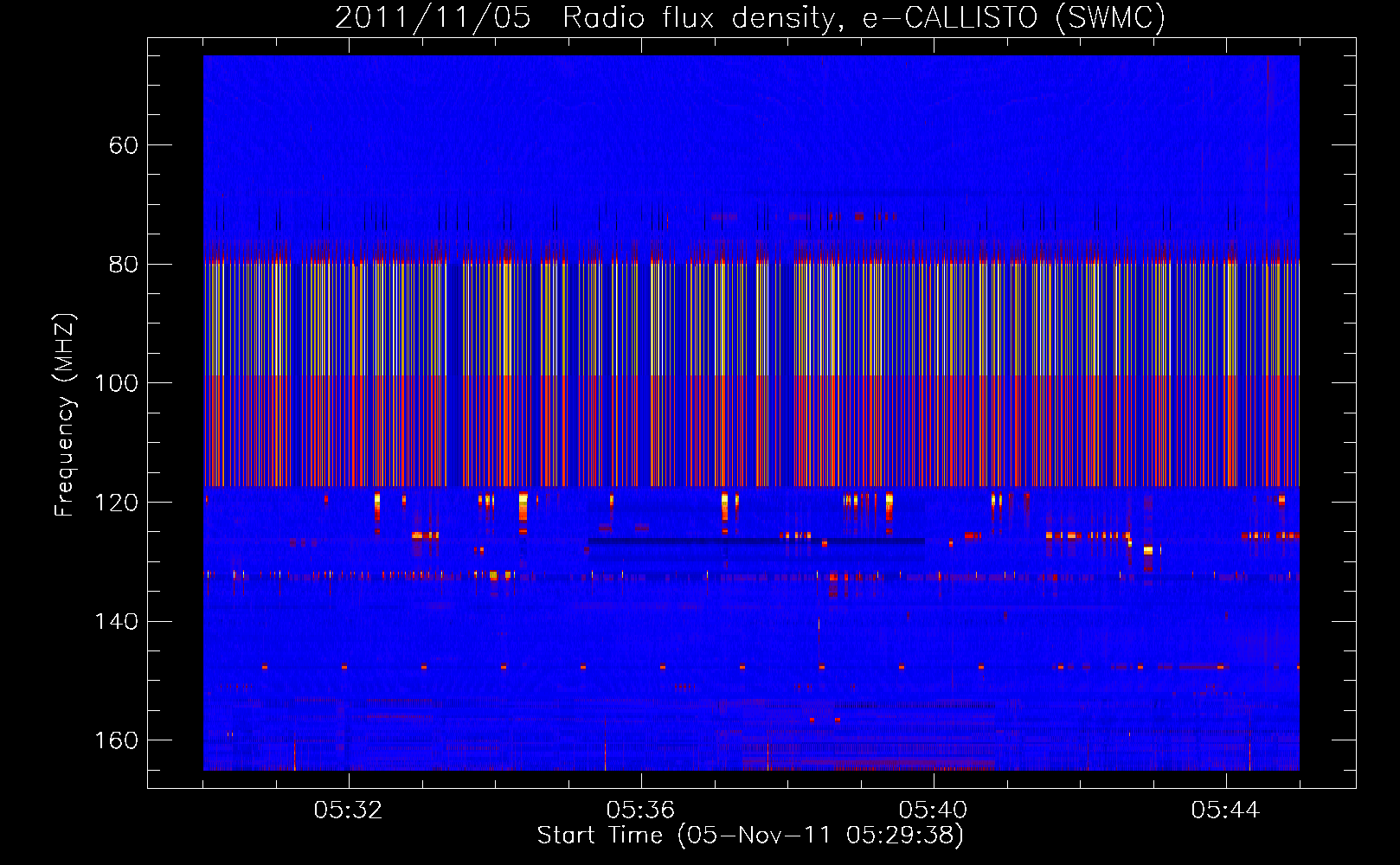Click the '140' frequency tick label
1400x865 pixels.
(x=117, y=621)
